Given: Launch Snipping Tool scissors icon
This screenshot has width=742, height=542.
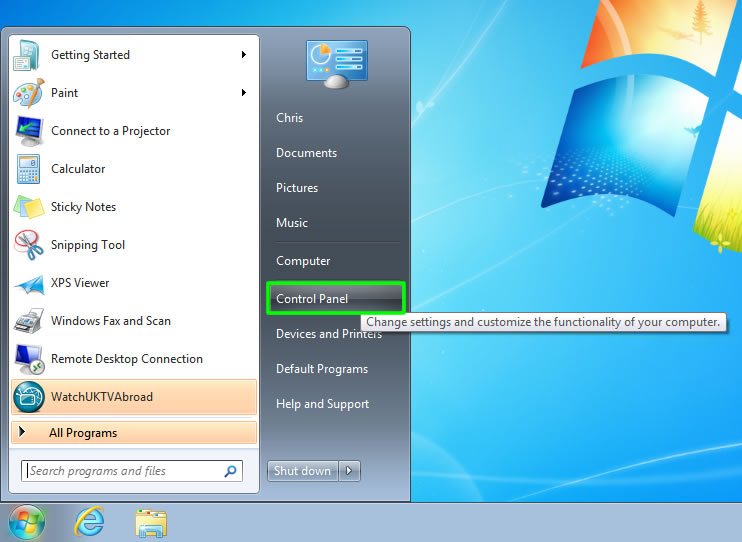Looking at the screenshot, I should (28, 245).
